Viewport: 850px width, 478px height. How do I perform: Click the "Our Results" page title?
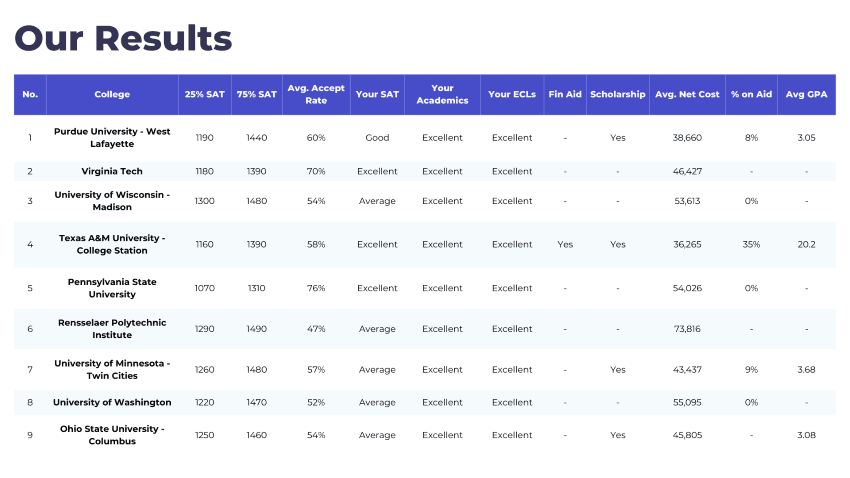tap(123, 38)
